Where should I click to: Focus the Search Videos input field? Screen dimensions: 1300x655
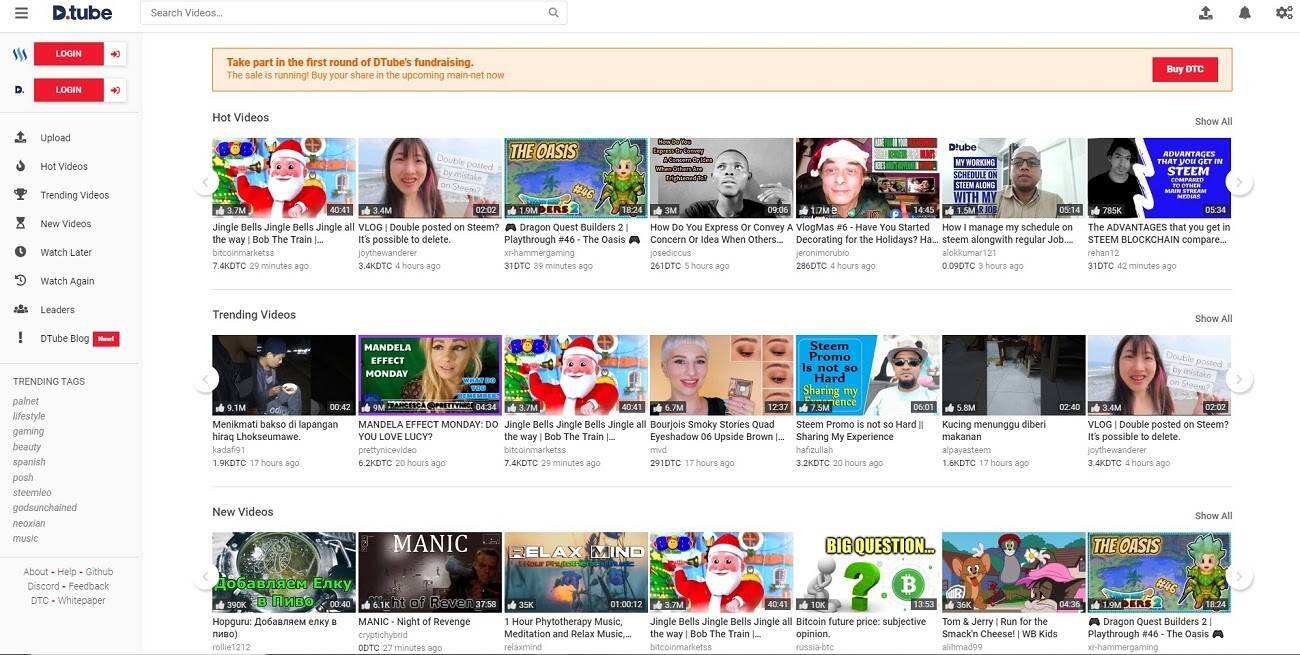[345, 13]
